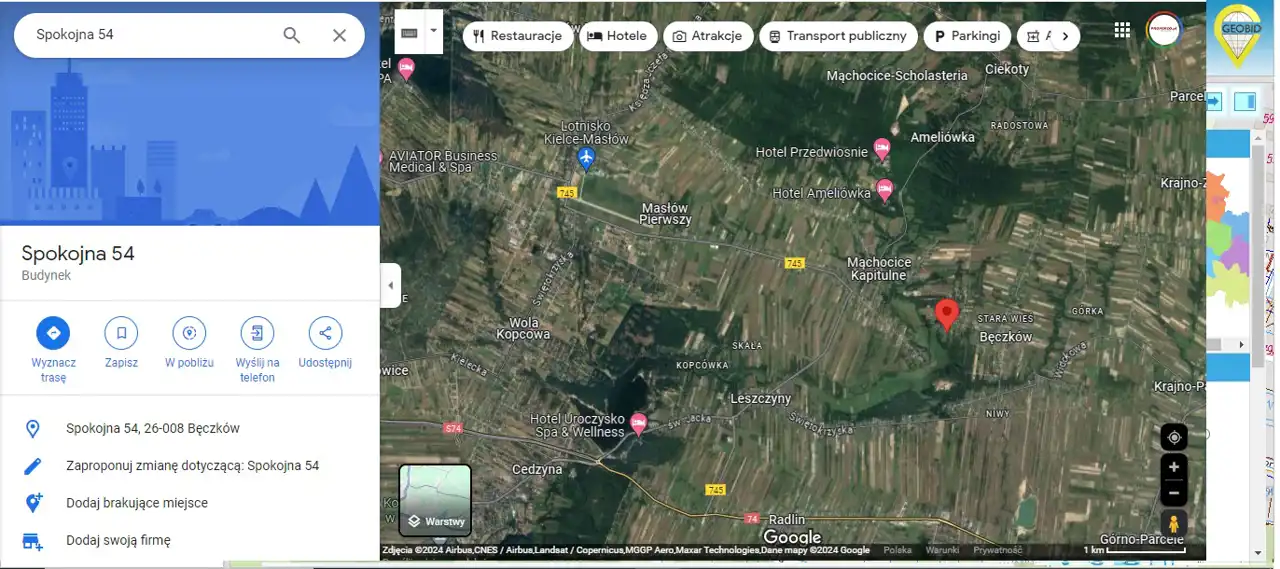Toggle Warstwy map layer thumbnail

click(x=435, y=499)
